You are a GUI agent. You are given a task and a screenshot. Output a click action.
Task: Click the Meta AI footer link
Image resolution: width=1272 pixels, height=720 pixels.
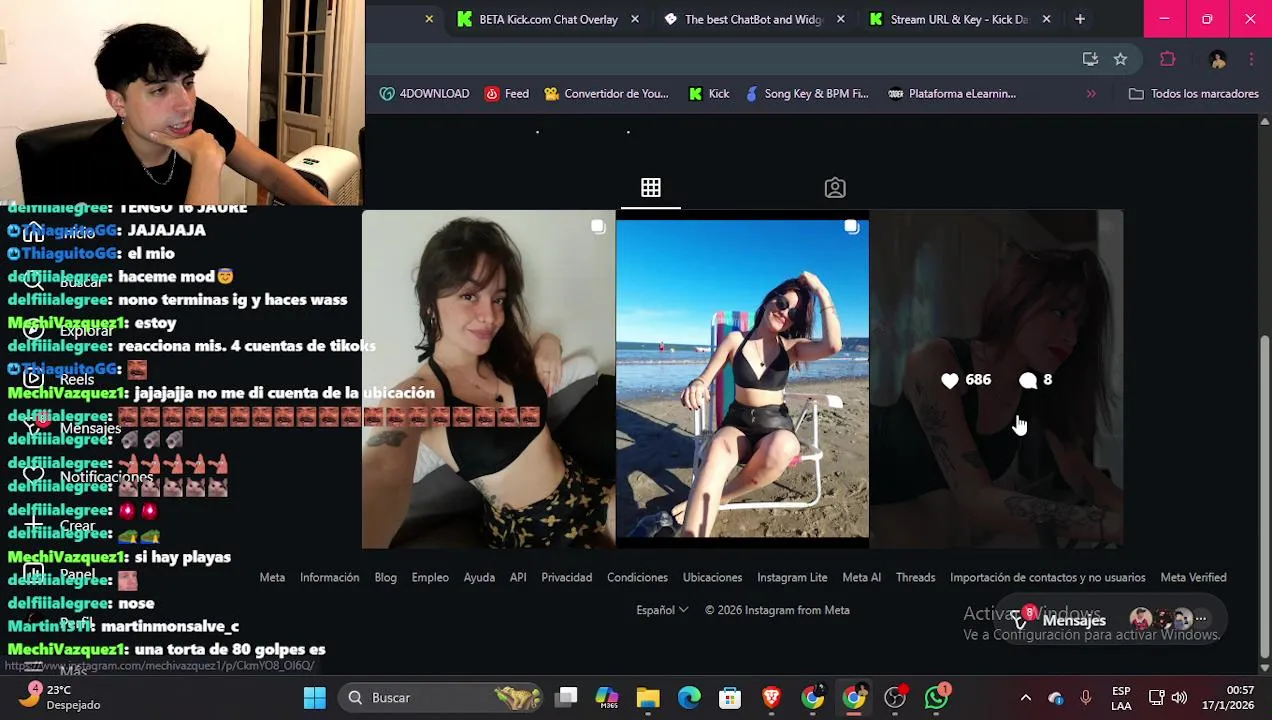pyautogui.click(x=861, y=578)
